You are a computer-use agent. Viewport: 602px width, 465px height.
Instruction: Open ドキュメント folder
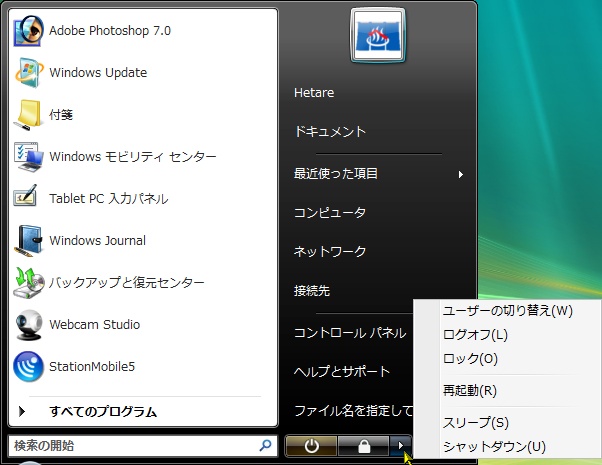330,132
